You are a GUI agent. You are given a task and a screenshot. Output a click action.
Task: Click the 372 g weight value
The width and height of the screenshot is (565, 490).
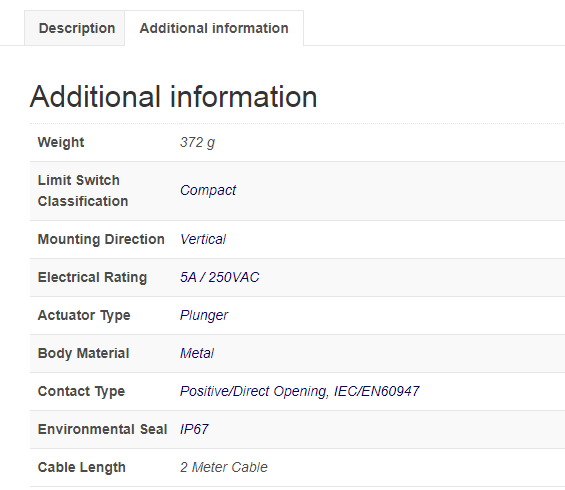tap(197, 142)
